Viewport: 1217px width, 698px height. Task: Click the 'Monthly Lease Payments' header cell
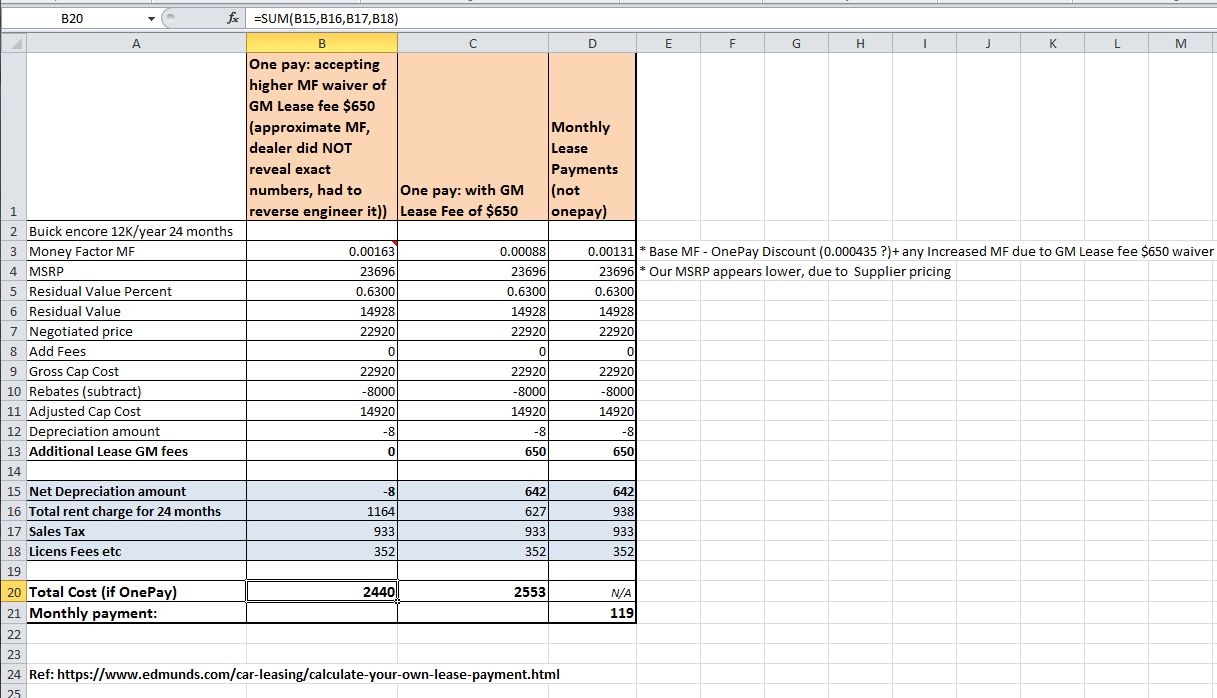[592, 137]
